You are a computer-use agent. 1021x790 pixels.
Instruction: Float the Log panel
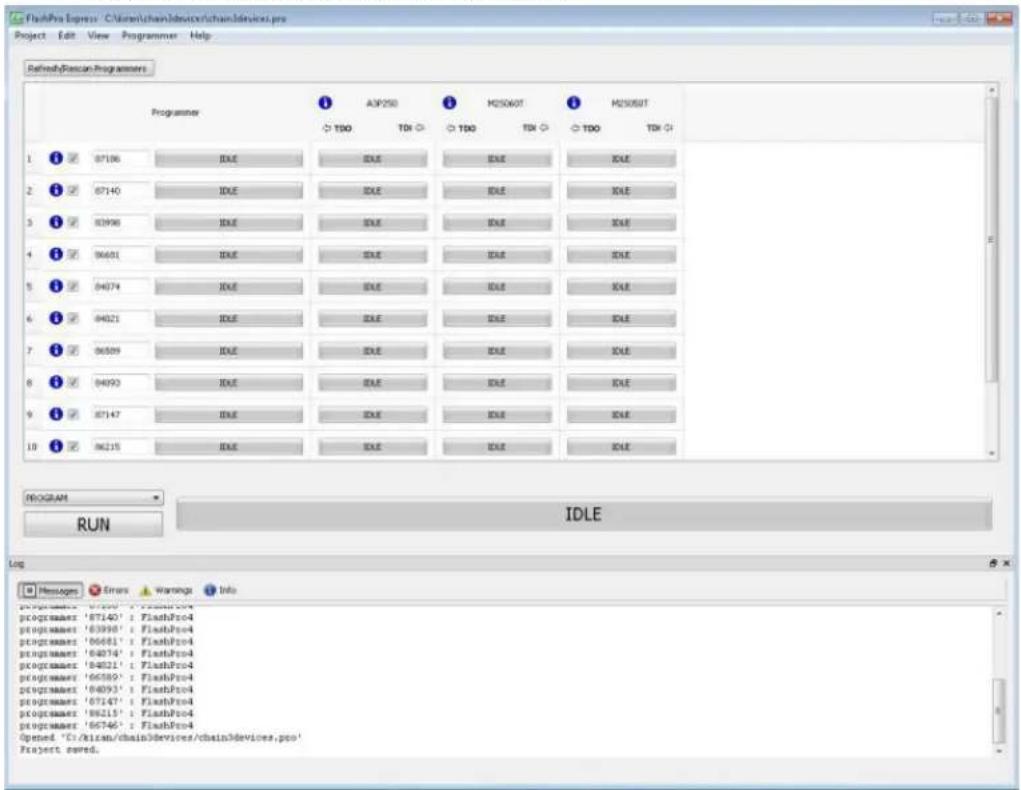[x=993, y=563]
